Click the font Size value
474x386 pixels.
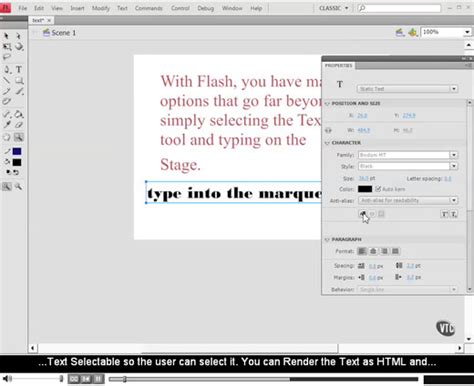[363, 178]
